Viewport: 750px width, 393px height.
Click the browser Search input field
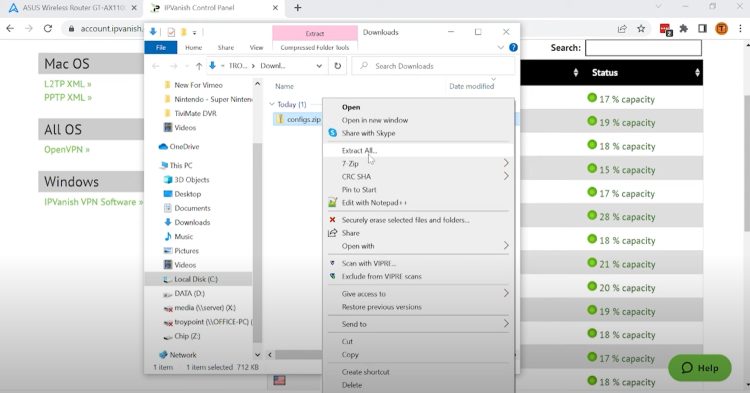(643, 48)
